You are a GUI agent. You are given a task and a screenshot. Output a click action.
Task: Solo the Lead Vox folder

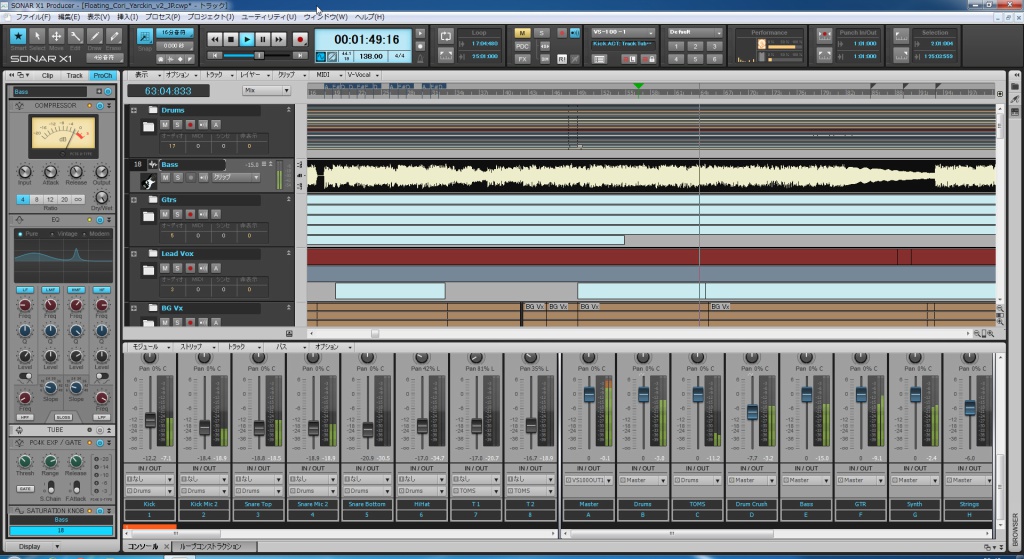(177, 268)
